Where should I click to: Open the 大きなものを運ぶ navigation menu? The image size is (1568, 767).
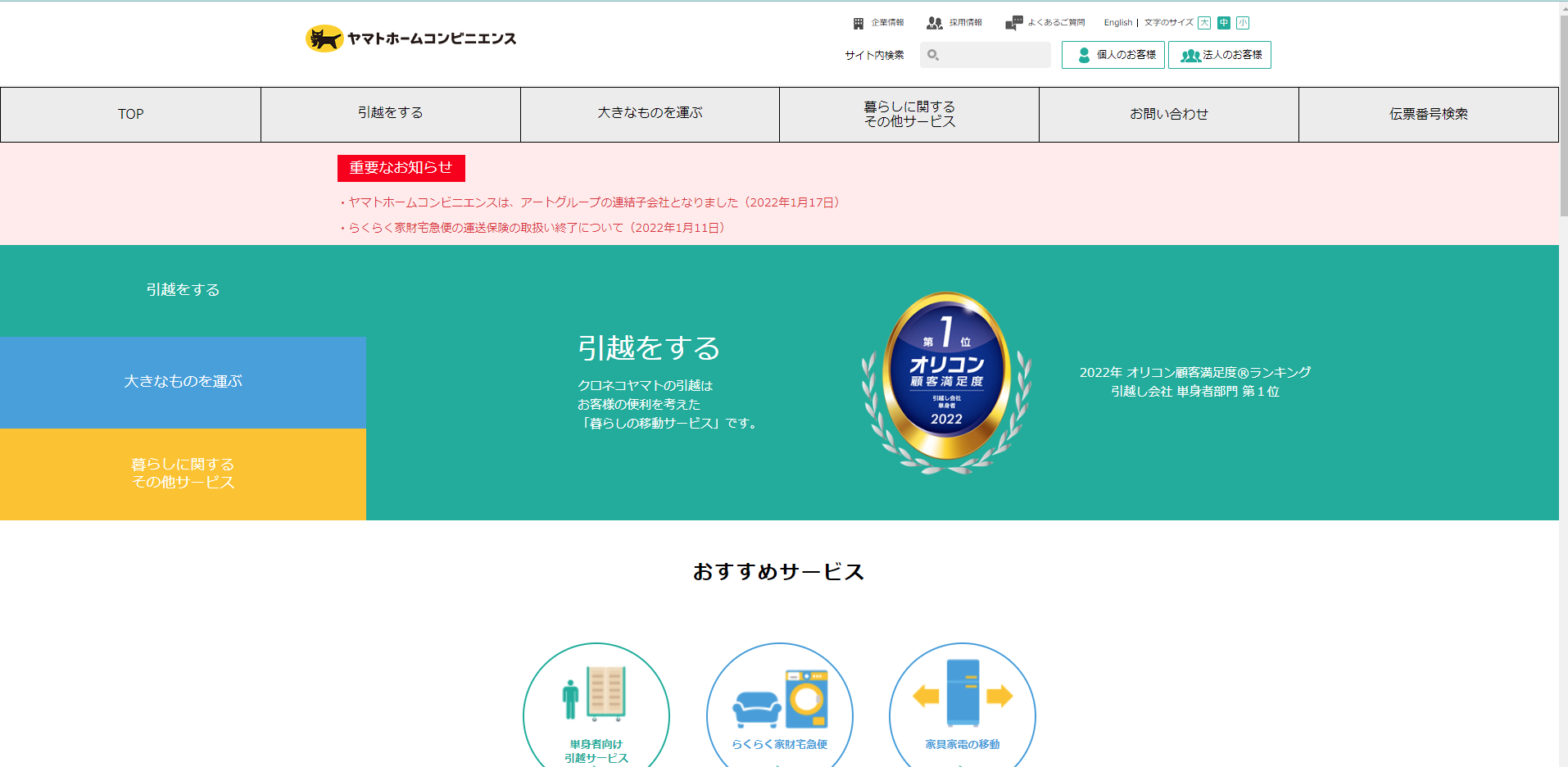[650, 114]
